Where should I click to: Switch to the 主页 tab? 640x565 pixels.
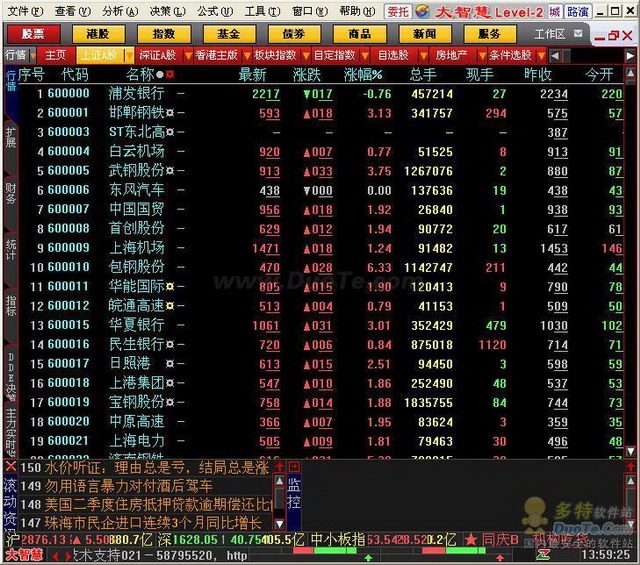click(x=56, y=55)
